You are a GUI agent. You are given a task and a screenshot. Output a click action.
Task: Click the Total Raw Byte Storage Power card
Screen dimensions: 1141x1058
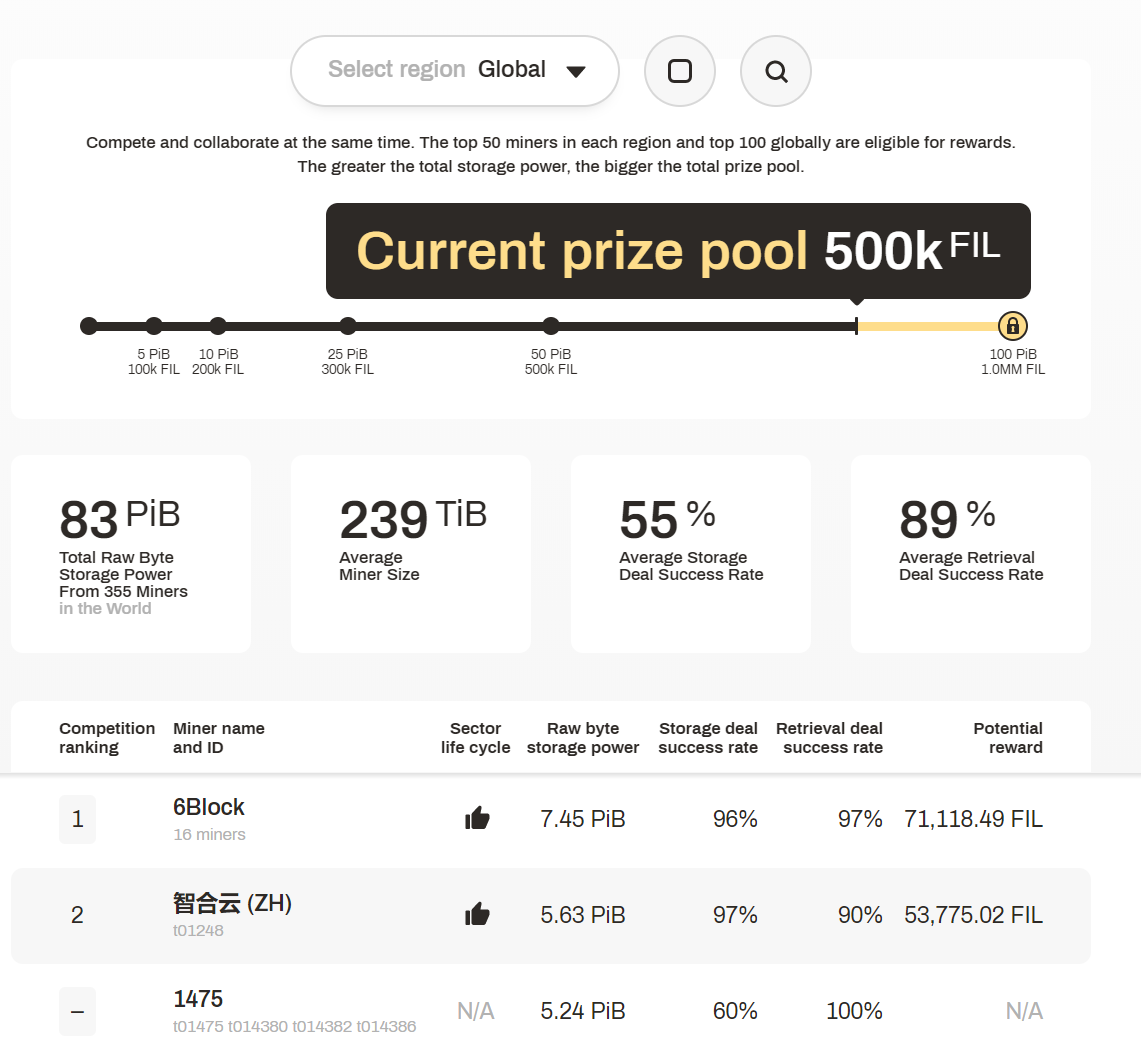(131, 554)
